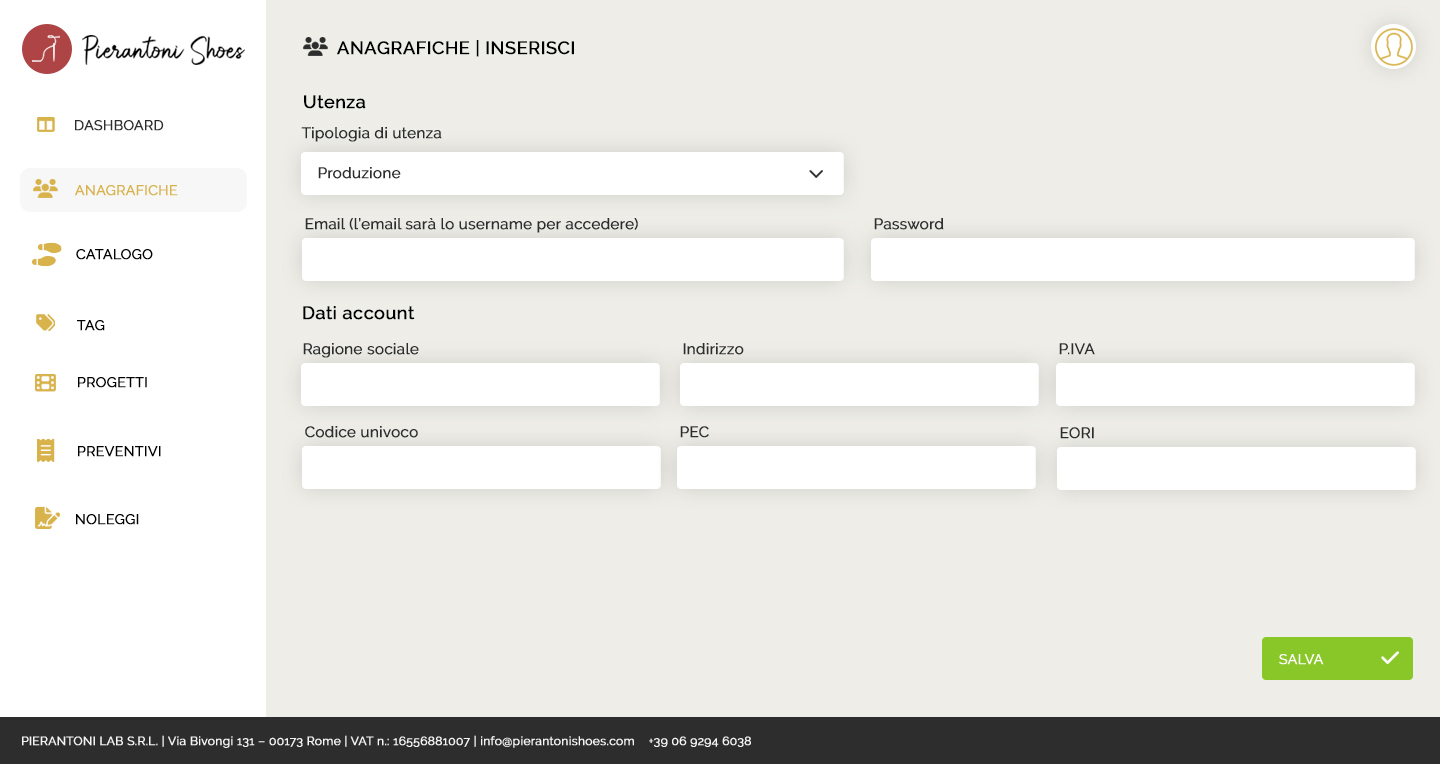
Task: Click the chevron arrow beside Produzione
Action: (x=816, y=174)
